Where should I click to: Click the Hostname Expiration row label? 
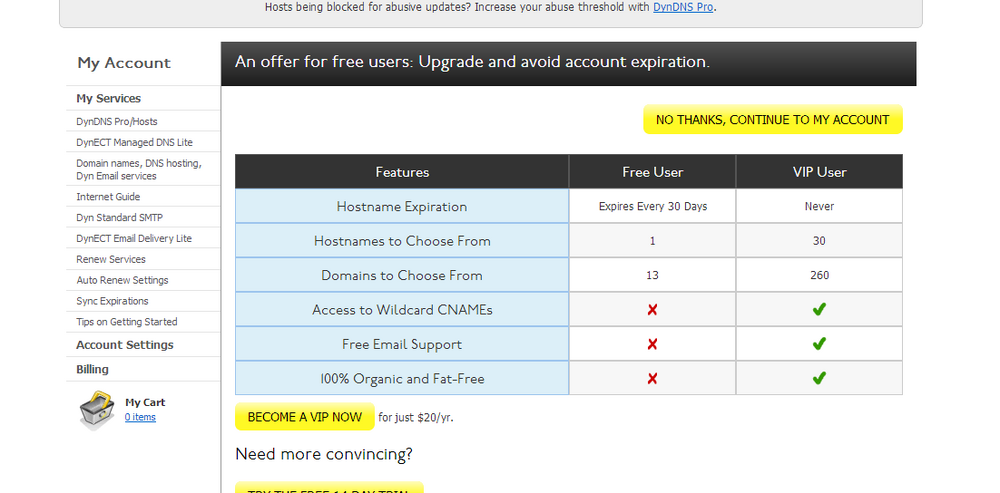[x=402, y=207]
